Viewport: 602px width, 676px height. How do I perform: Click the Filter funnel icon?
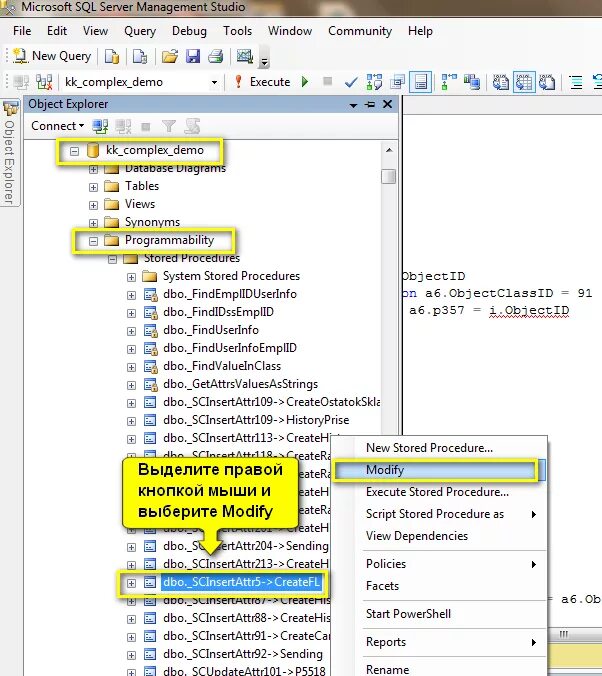point(169,126)
